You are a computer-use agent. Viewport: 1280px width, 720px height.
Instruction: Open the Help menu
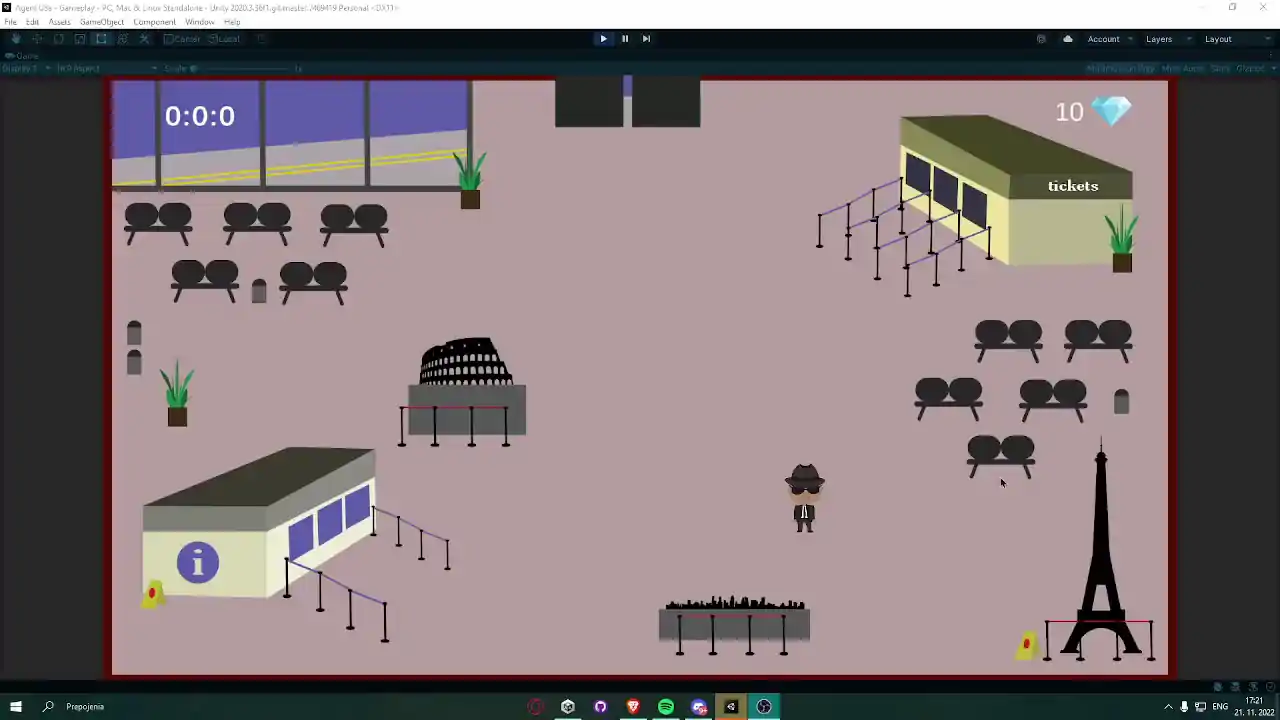tap(232, 22)
